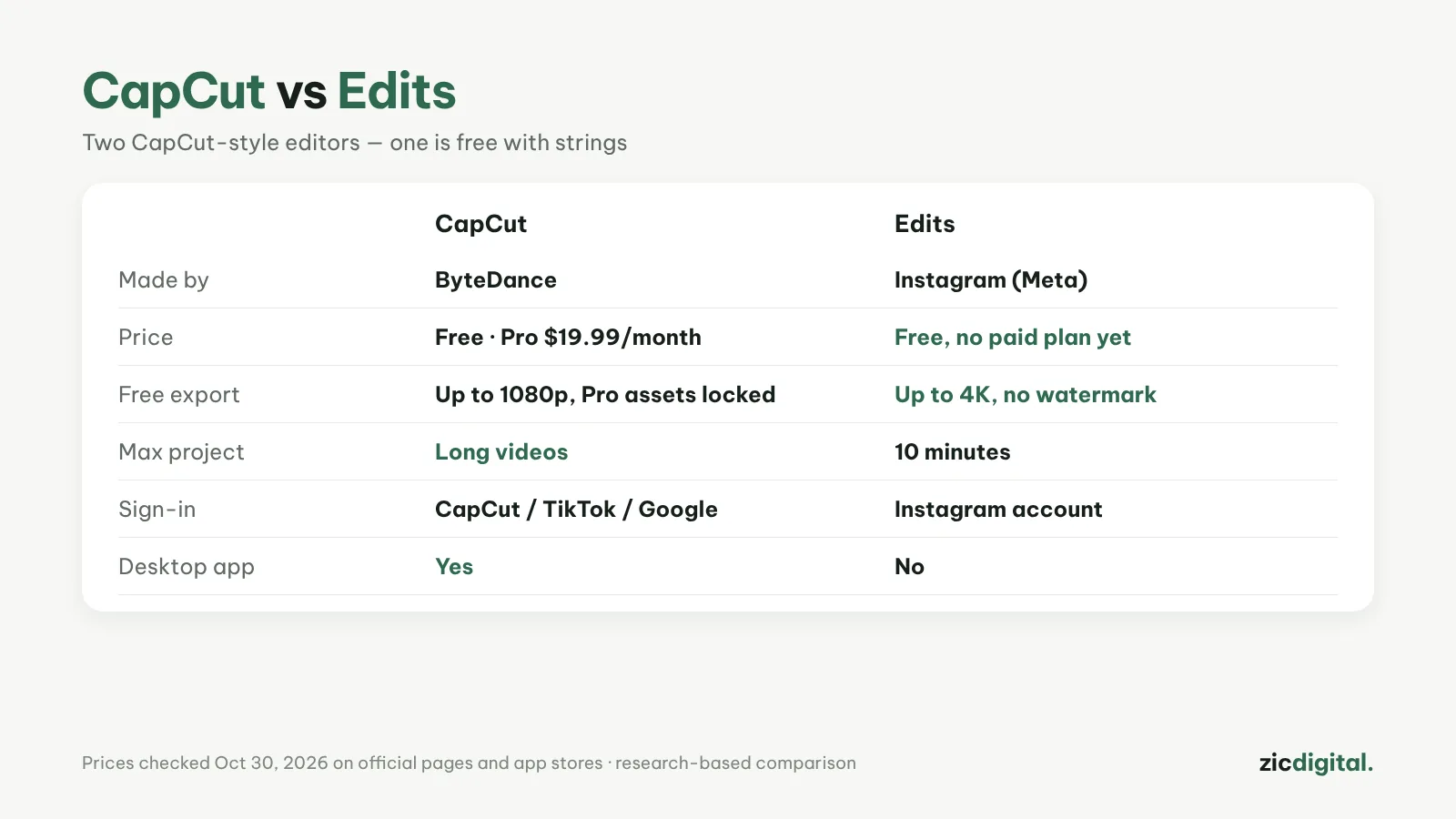Select subtitle 'Two CapCut-style editors' line

[x=355, y=143]
